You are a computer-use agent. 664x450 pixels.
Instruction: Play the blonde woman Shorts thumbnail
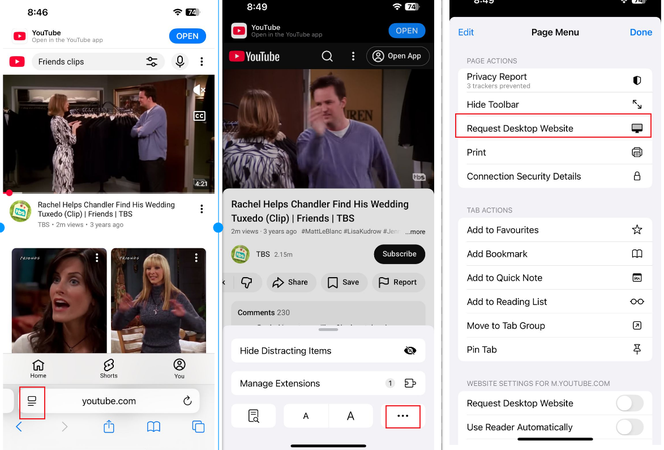pyautogui.click(x=158, y=301)
